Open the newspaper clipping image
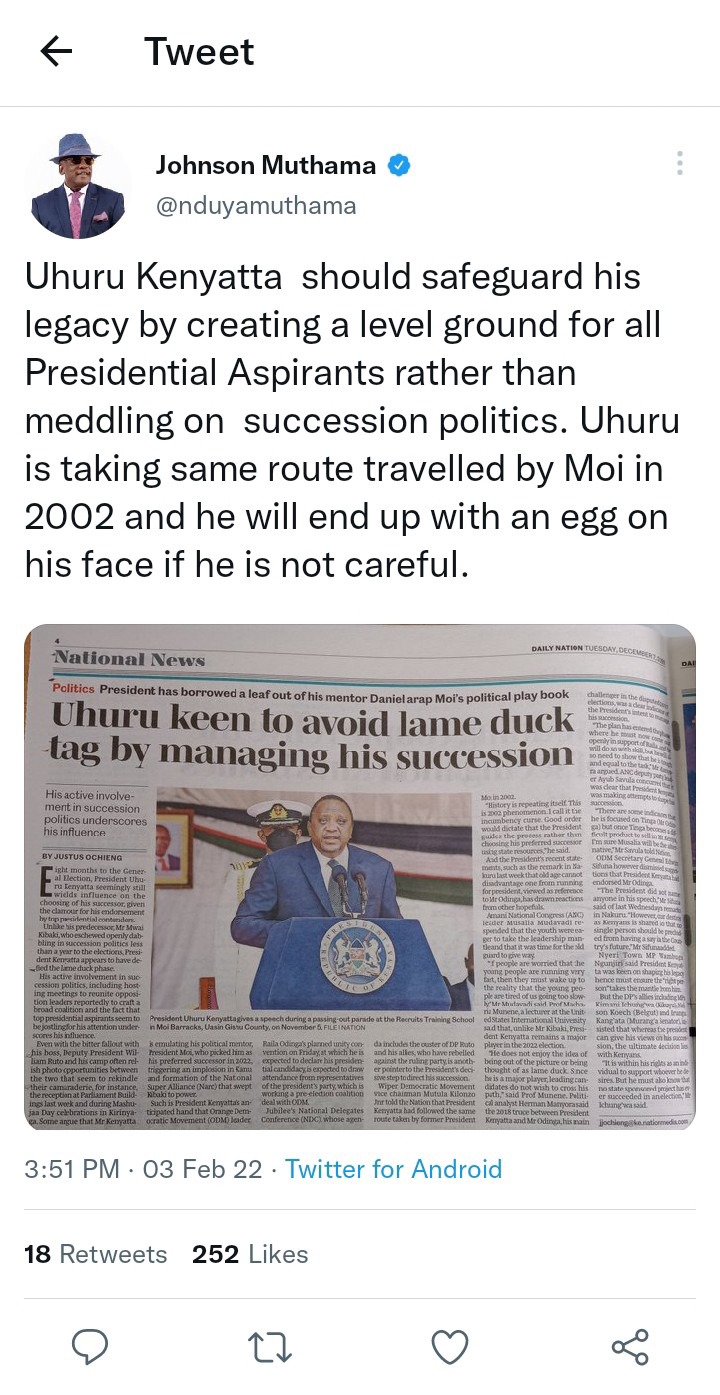The height and width of the screenshot is (1395, 720). click(360, 878)
